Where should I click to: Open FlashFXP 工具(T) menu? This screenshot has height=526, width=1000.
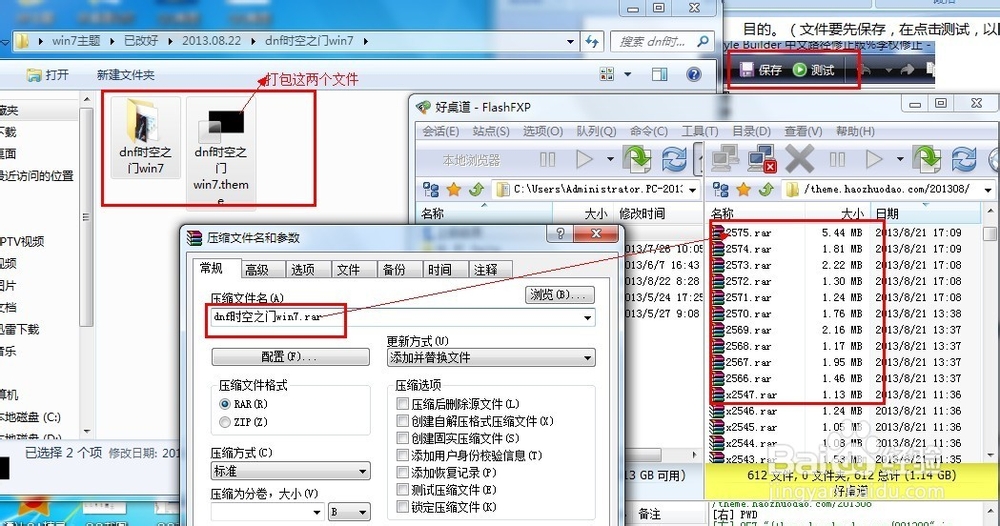pyautogui.click(x=700, y=131)
